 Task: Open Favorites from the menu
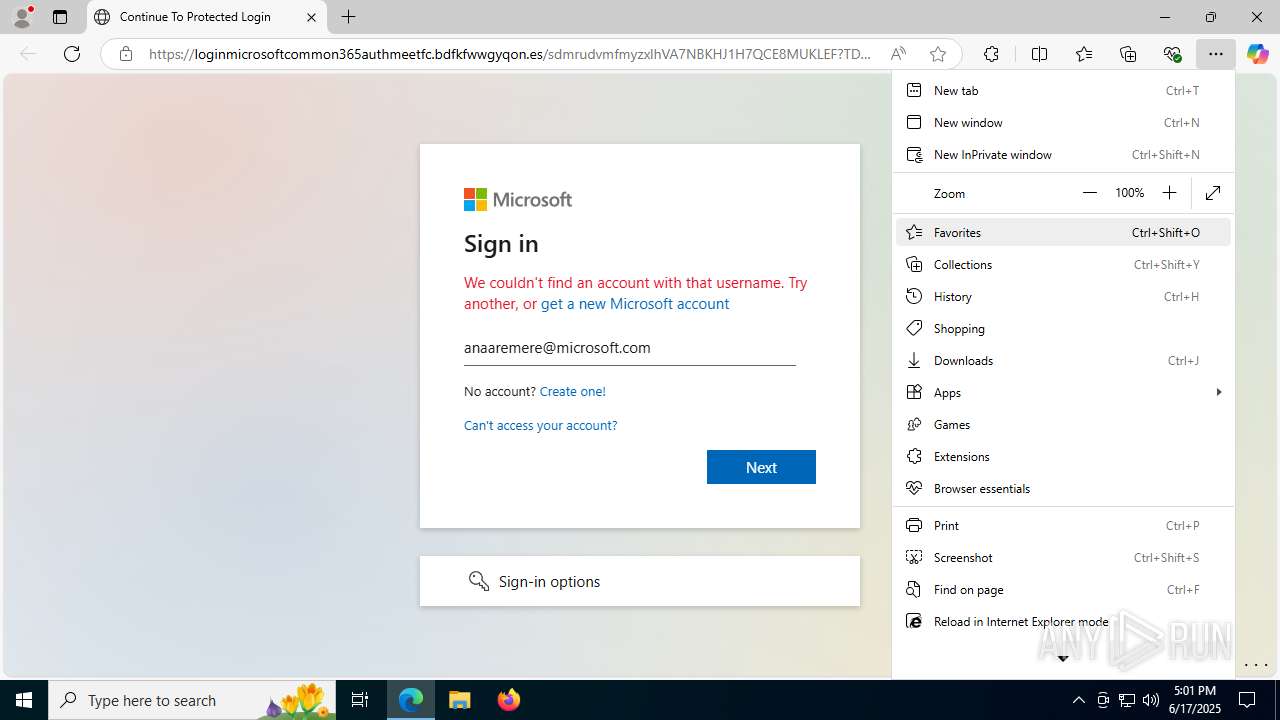coord(1063,232)
